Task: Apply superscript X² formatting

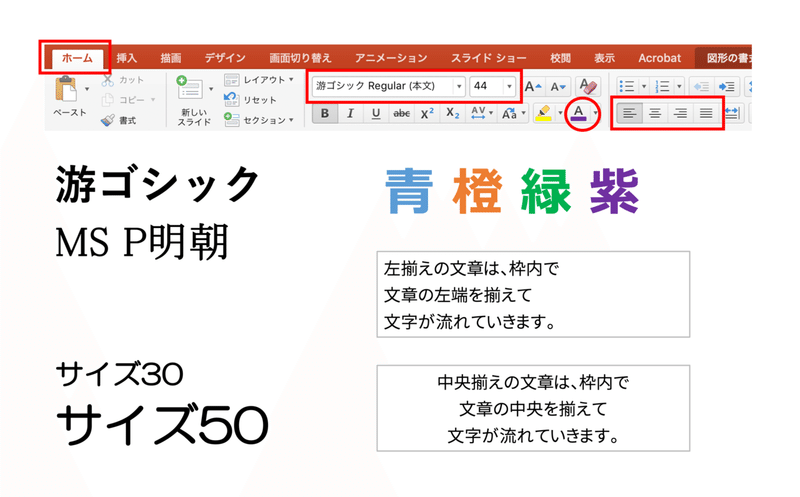Action: click(427, 113)
